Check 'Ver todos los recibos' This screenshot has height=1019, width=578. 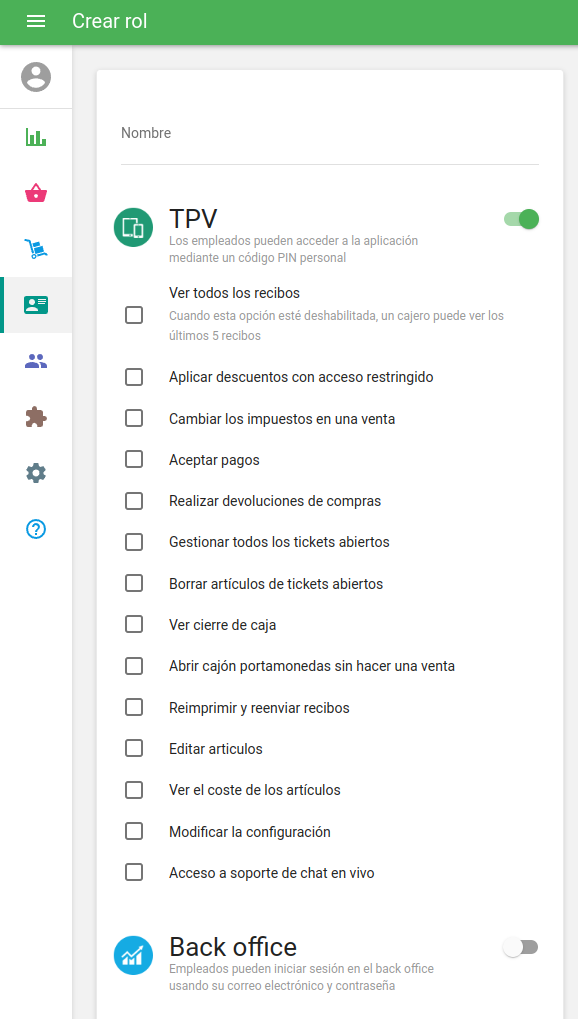[133, 315]
